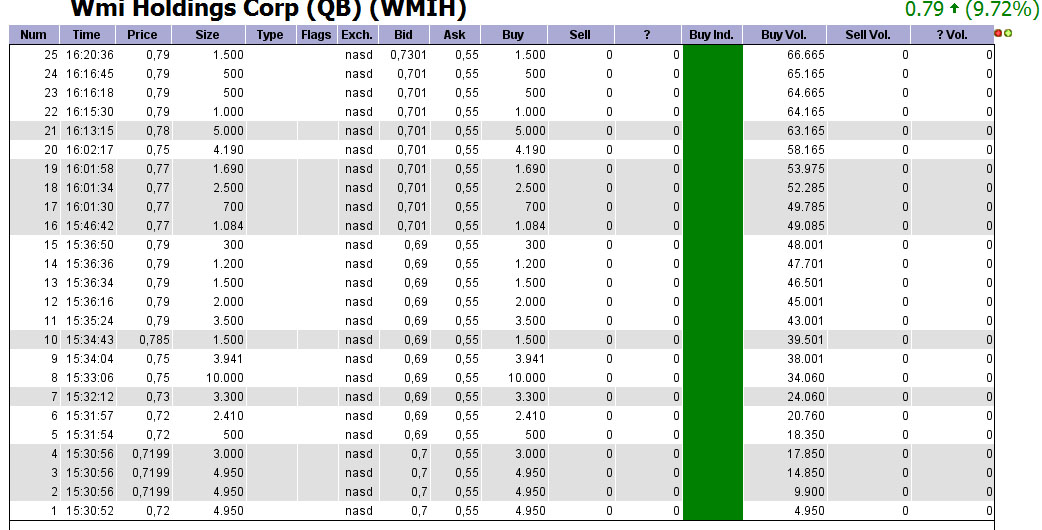Click the Size value 3.941 in row 9
Viewport: 1042px width, 530px height.
coord(228,359)
